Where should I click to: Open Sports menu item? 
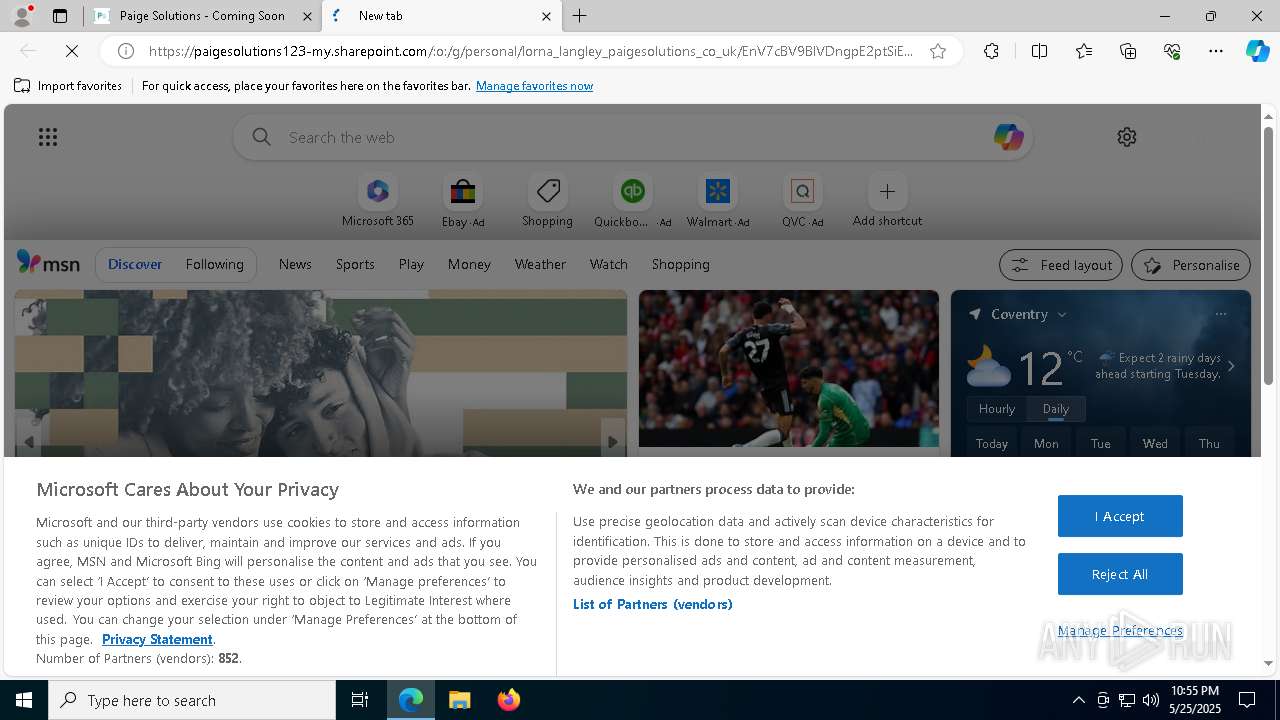[355, 264]
